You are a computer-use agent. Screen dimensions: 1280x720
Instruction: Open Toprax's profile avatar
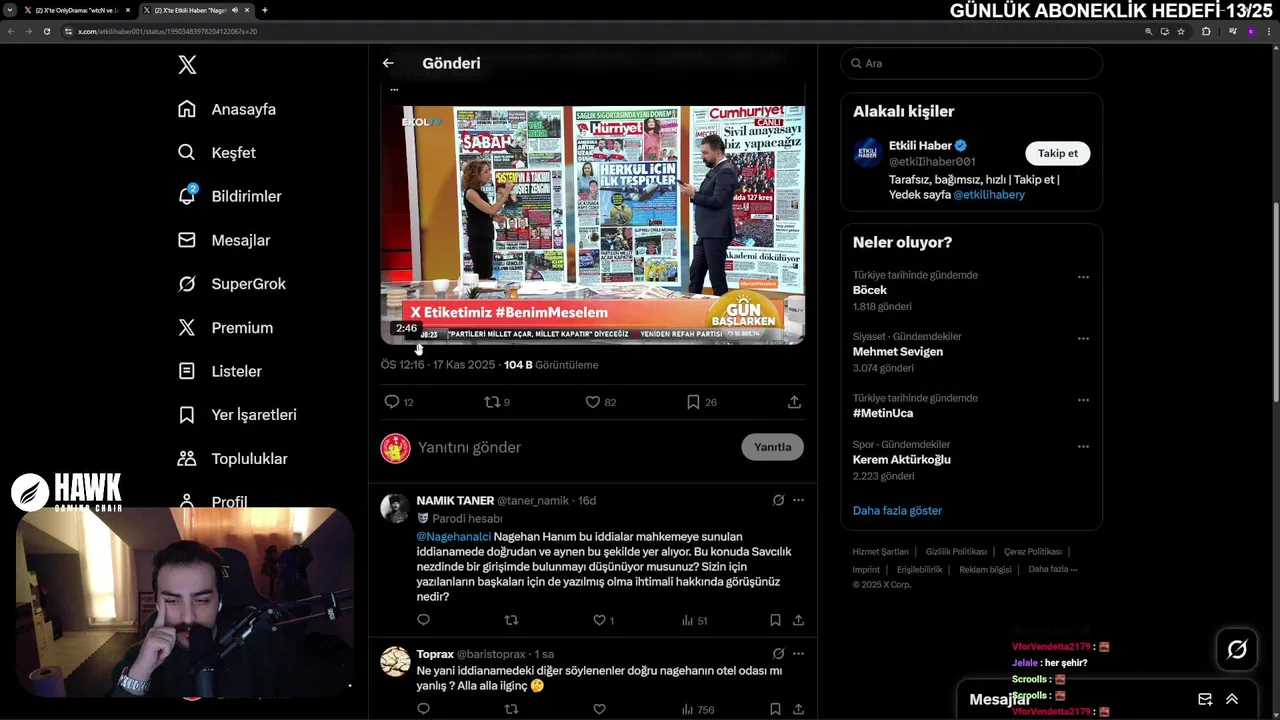coord(395,661)
